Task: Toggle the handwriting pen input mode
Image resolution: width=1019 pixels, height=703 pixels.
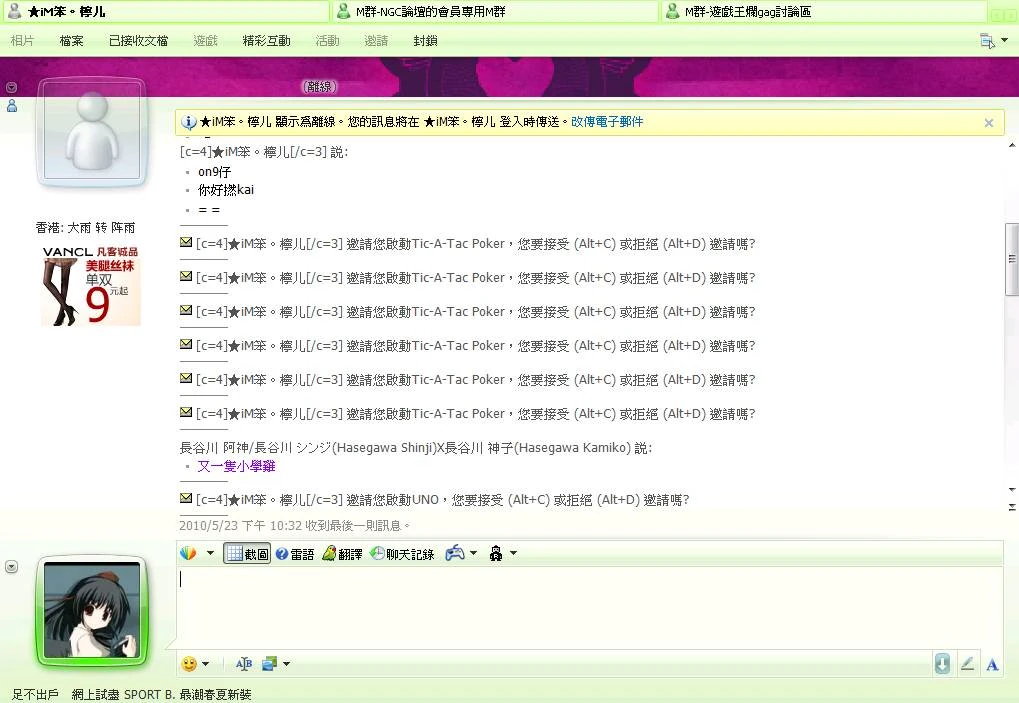Action: (x=967, y=664)
